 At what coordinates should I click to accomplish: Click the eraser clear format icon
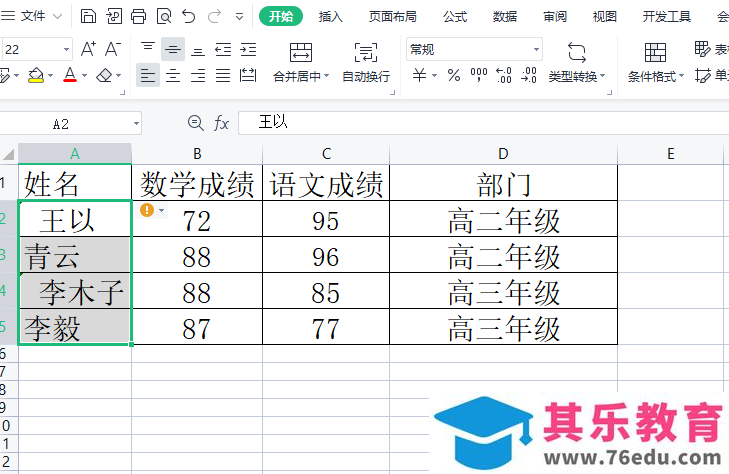(104, 75)
